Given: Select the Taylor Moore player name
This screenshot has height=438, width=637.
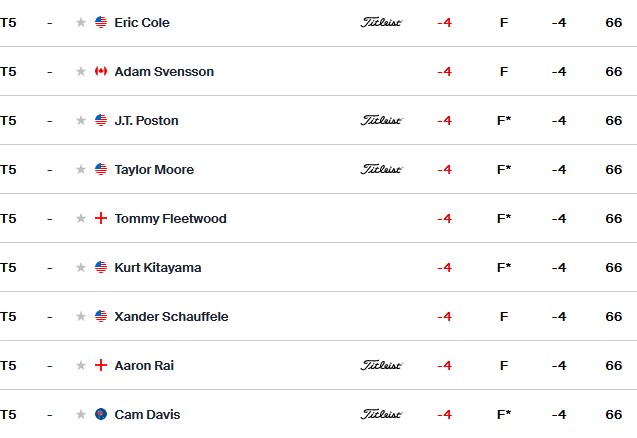Looking at the screenshot, I should click(x=154, y=169).
